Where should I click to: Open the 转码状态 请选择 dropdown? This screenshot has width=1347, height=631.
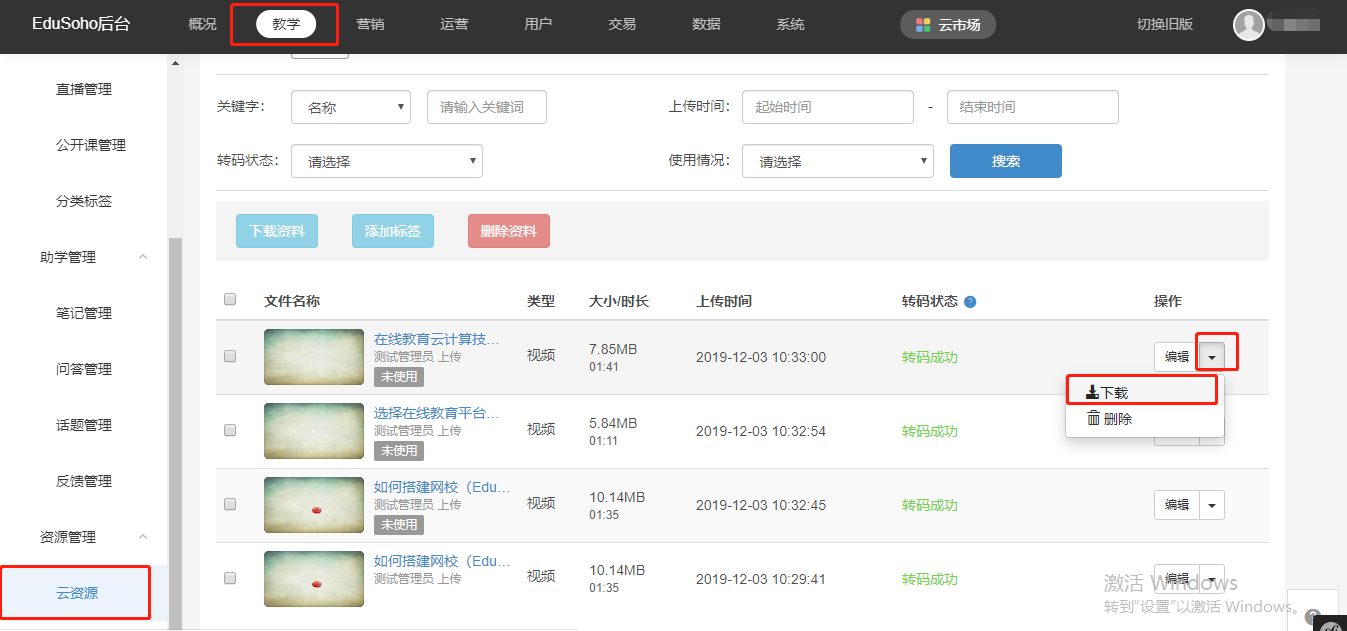tap(386, 161)
